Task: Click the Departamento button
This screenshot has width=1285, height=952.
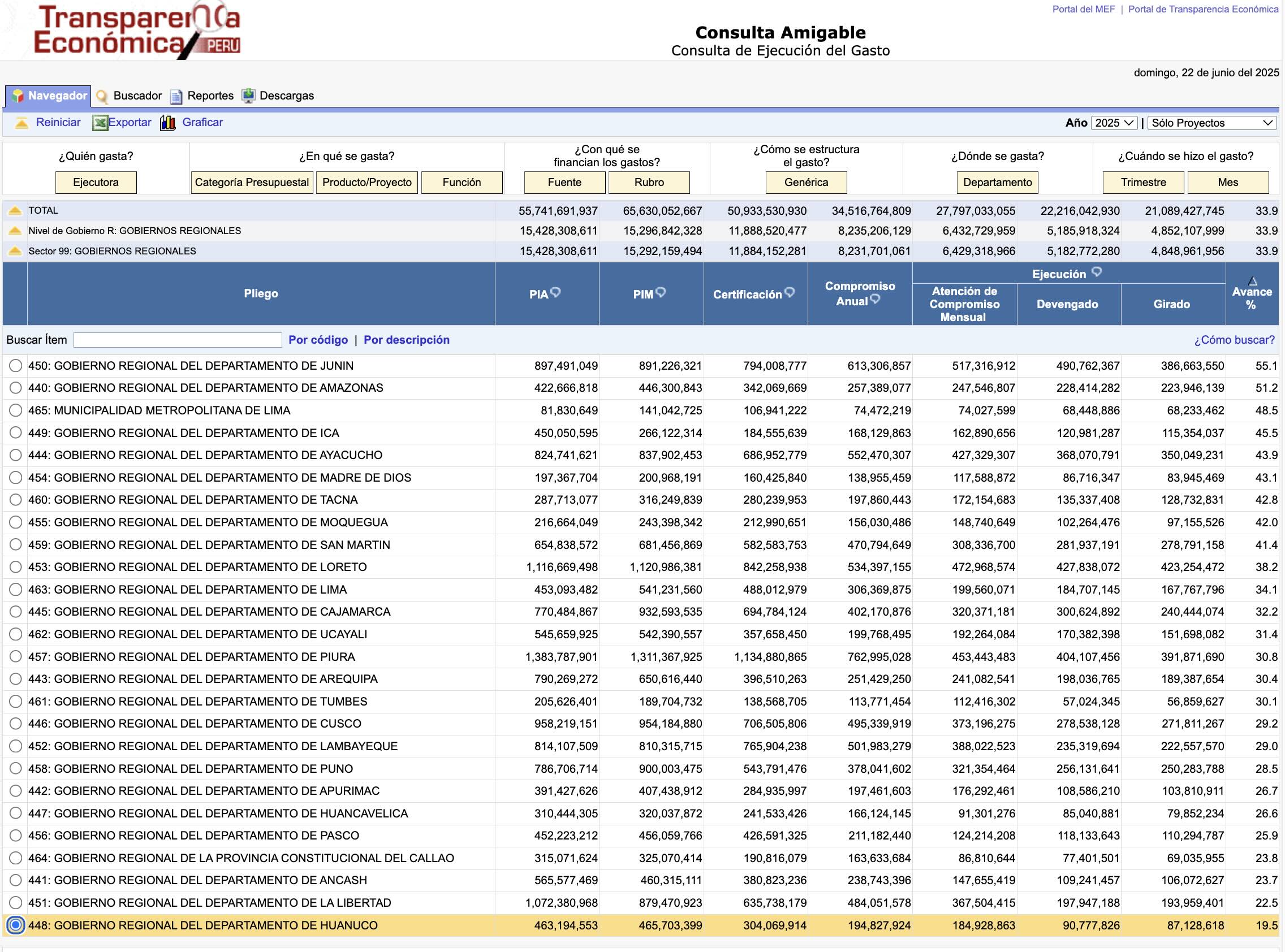Action: [x=997, y=183]
